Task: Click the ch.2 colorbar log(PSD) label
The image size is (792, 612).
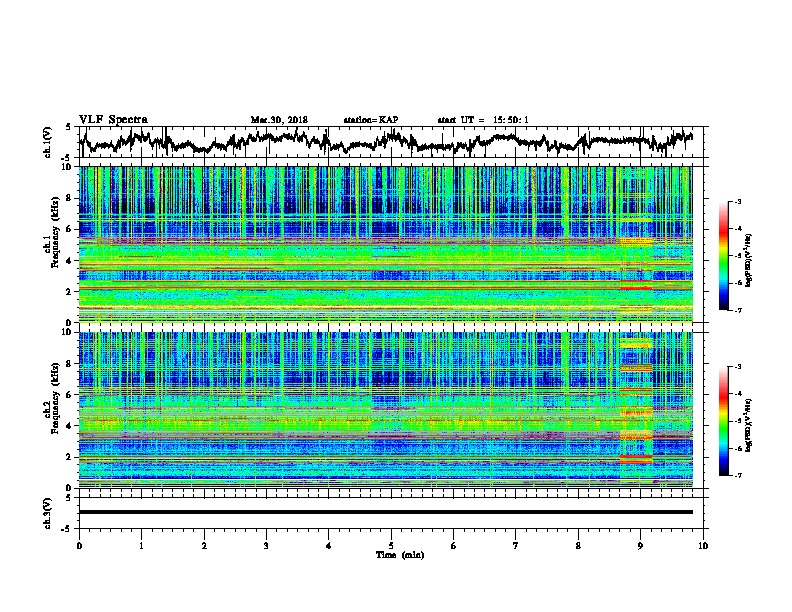Action: click(748, 425)
